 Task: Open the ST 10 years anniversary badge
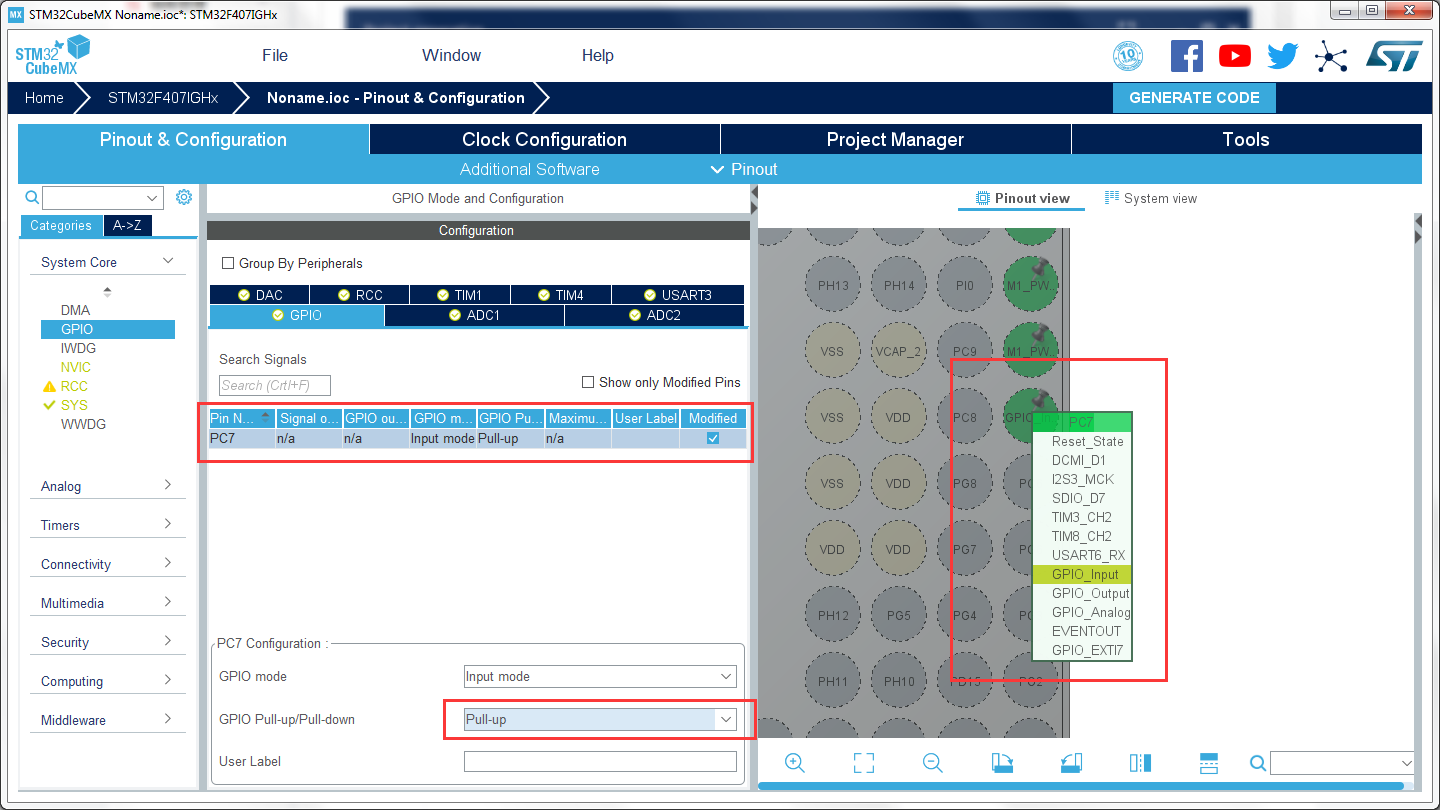1128,56
